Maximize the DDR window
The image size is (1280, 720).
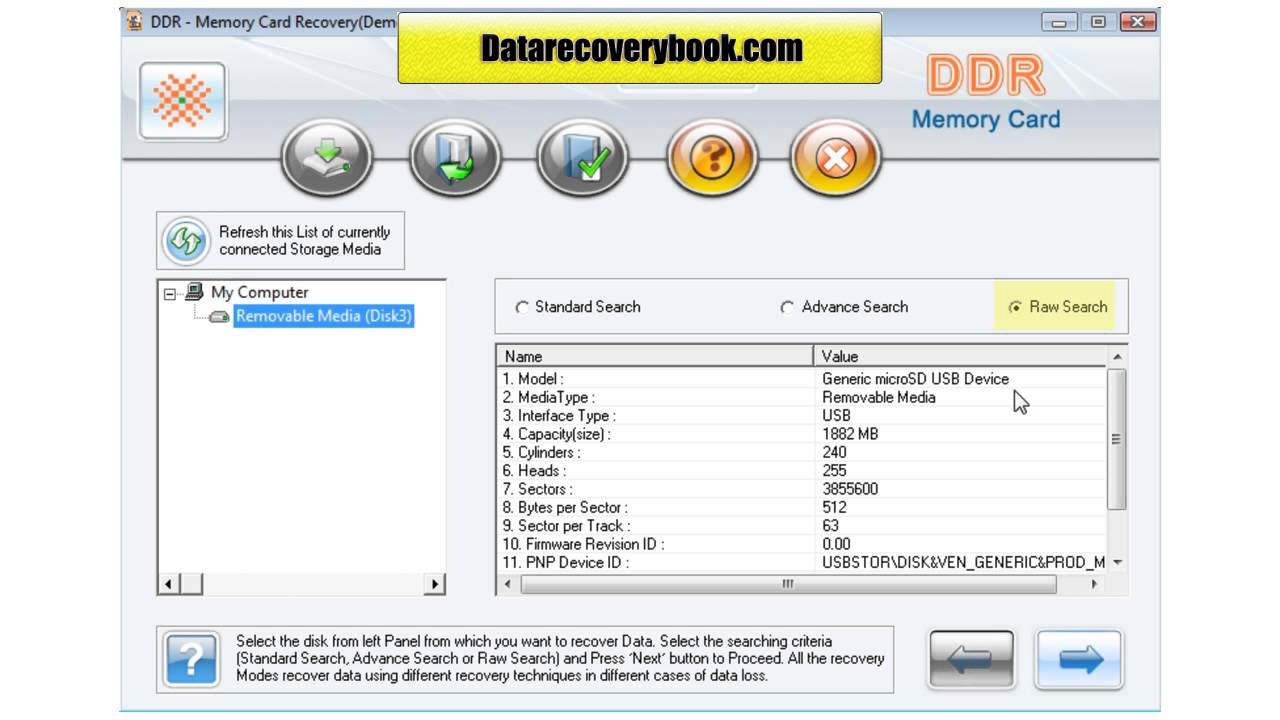[1098, 21]
